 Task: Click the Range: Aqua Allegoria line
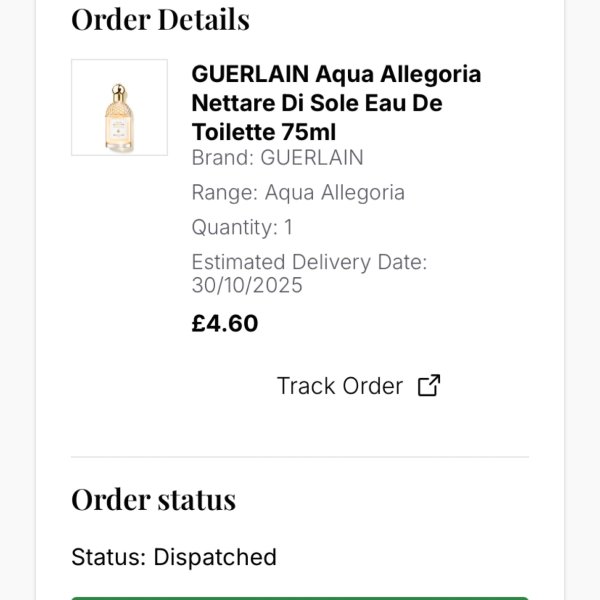tap(298, 192)
